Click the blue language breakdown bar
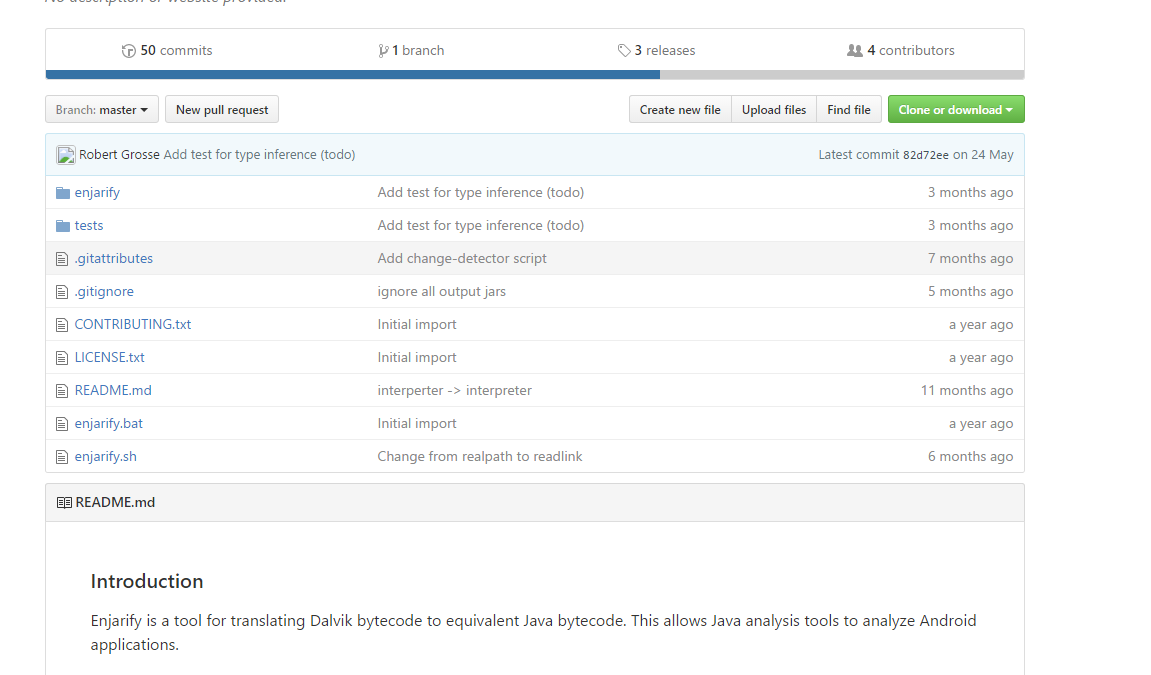 [x=353, y=75]
